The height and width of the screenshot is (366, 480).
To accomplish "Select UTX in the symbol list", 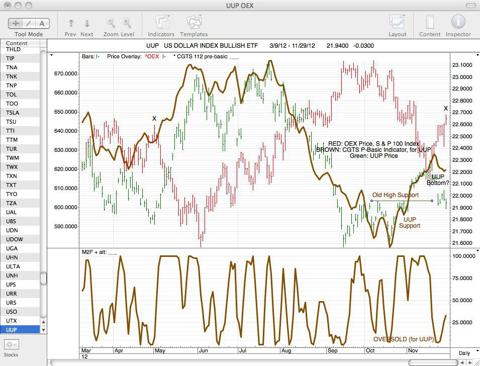I will tap(20, 321).
